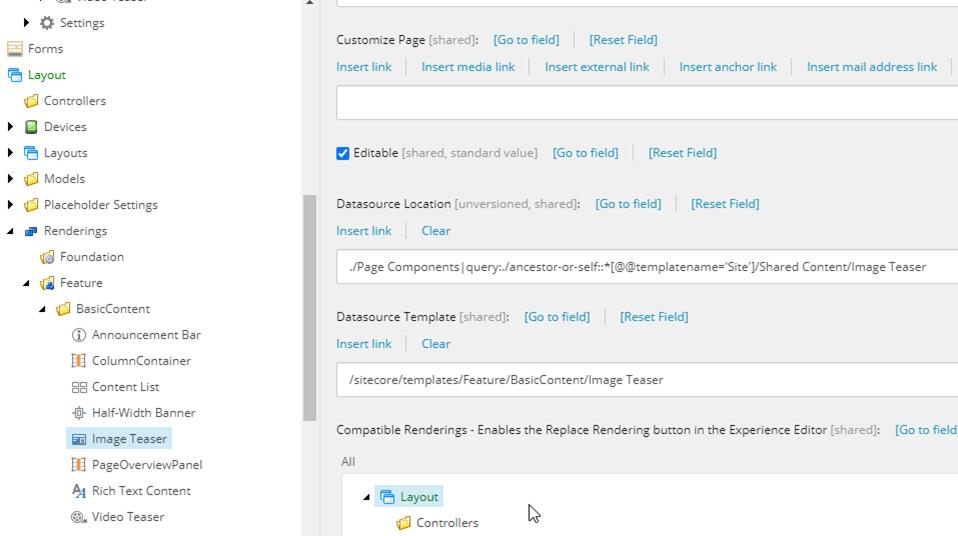
Task: Uncheck the Editable checkbox
Action: click(343, 153)
